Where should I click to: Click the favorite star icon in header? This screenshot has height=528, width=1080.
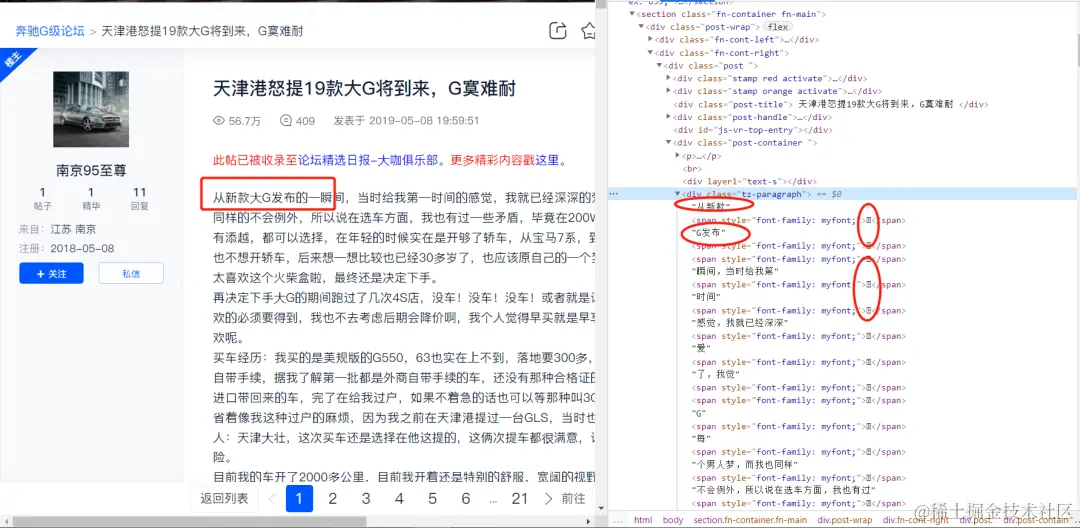pyautogui.click(x=588, y=30)
